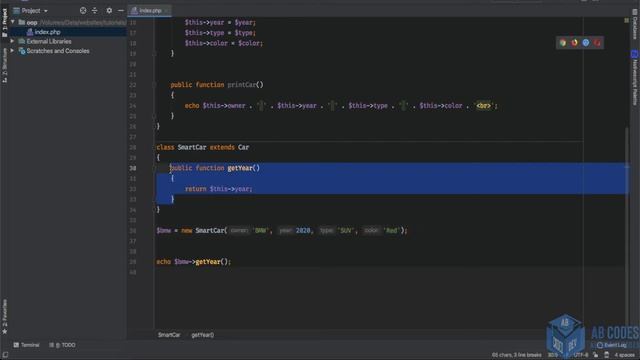Click getYear() in the breadcrumb bar

(x=202, y=335)
